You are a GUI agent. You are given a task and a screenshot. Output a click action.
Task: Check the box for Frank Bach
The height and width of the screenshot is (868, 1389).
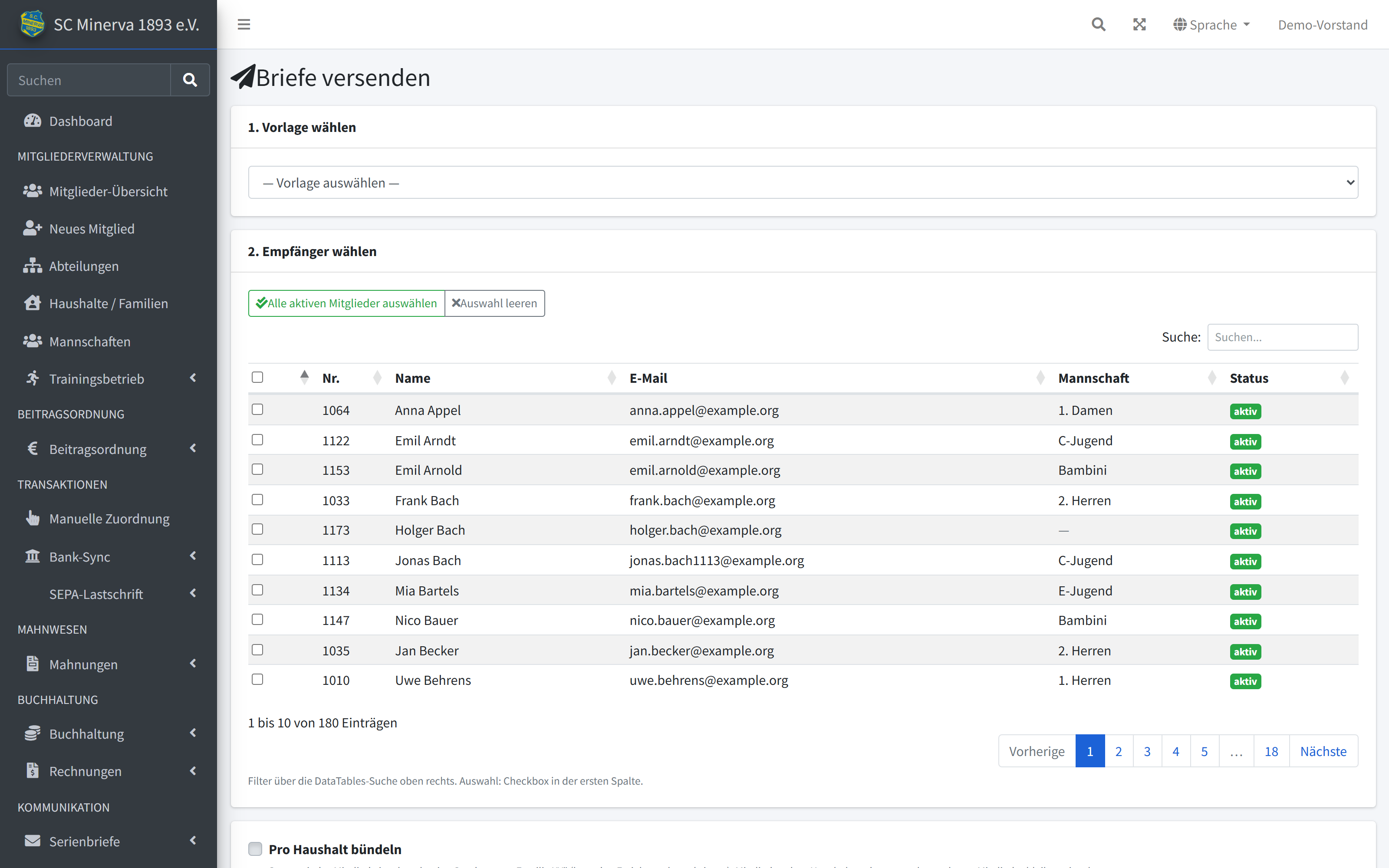(257, 500)
